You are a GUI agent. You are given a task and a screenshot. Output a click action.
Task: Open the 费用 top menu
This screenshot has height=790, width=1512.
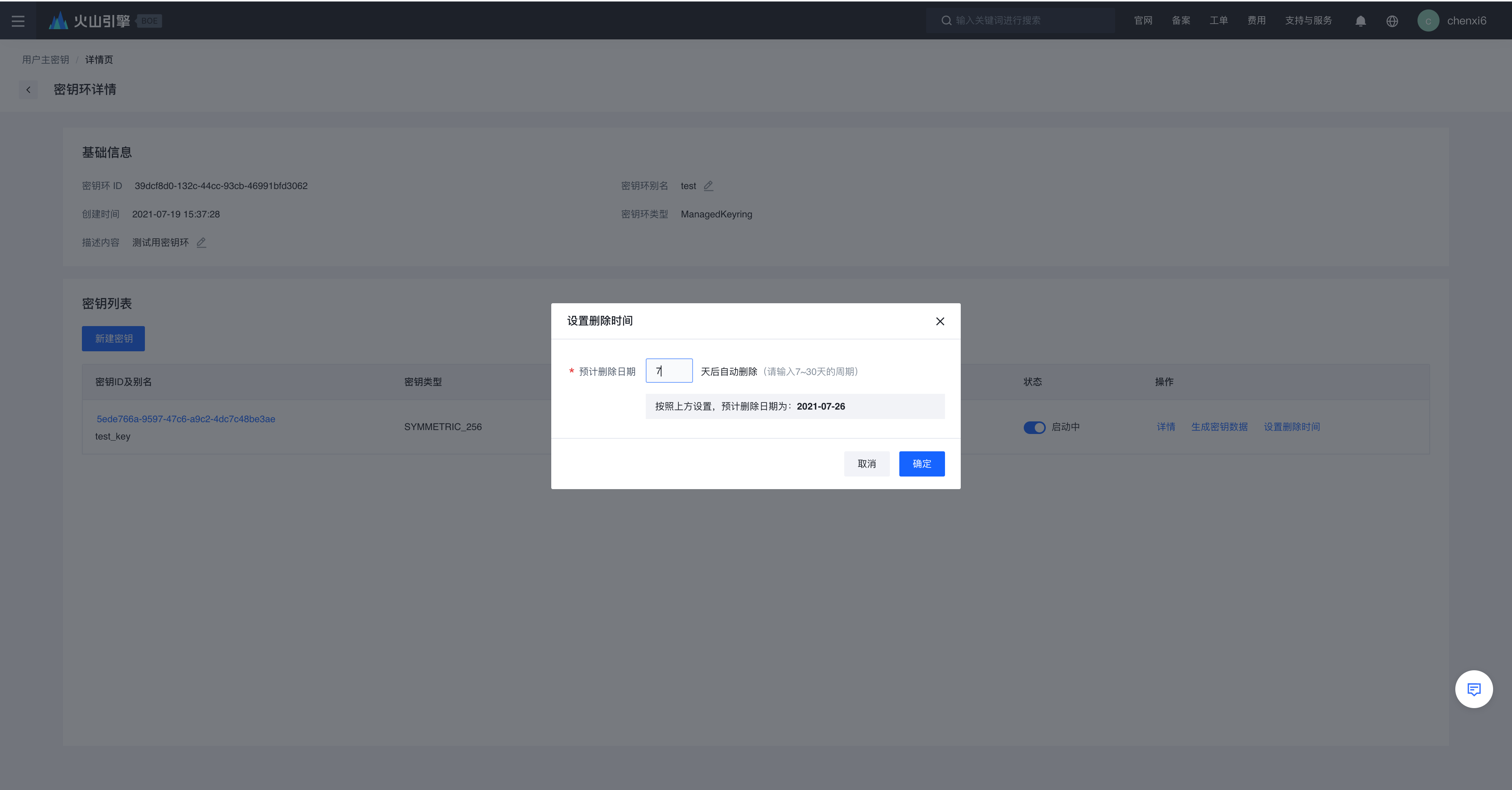pos(1257,20)
